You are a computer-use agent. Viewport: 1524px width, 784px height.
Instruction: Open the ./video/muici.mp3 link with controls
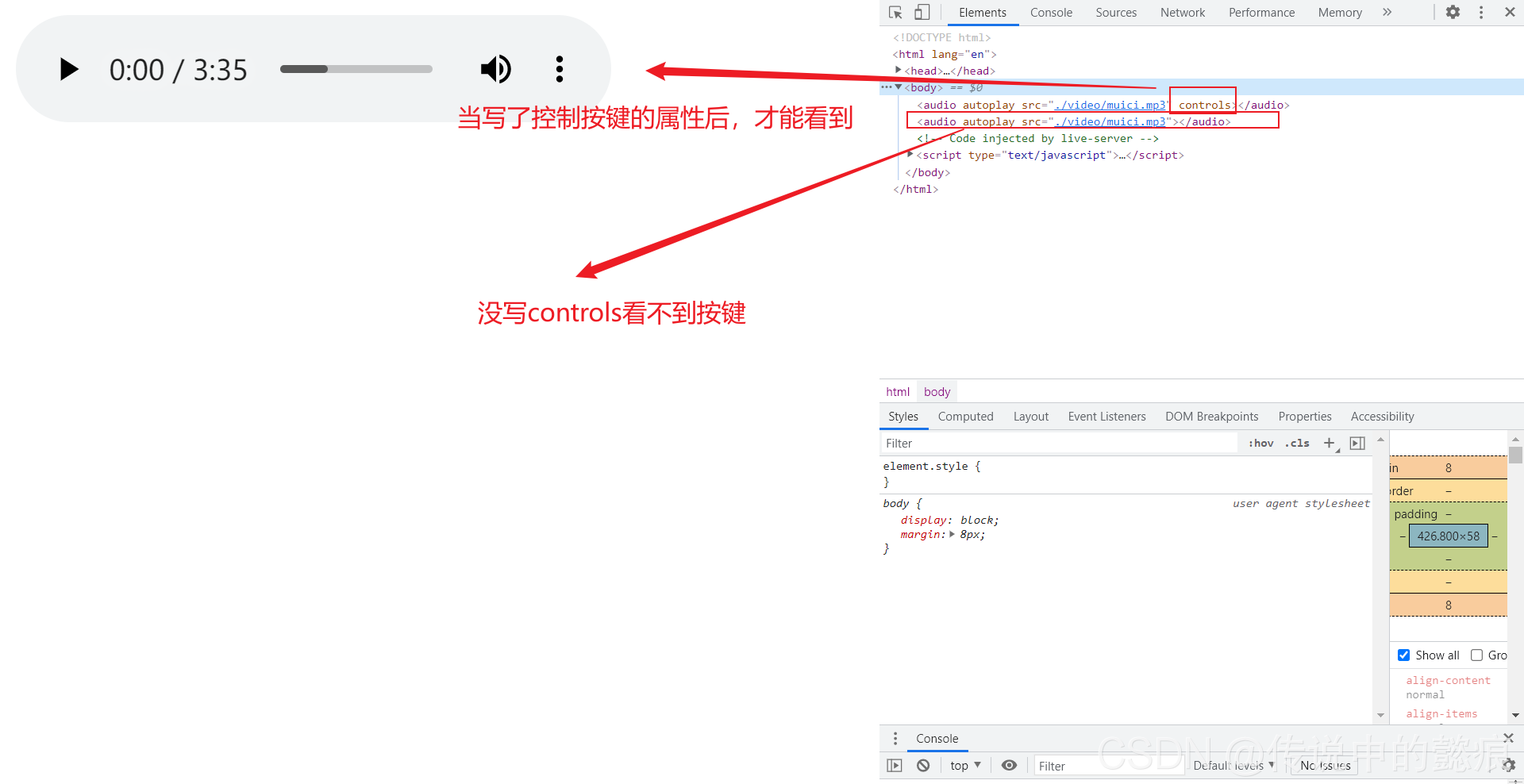(1110, 105)
